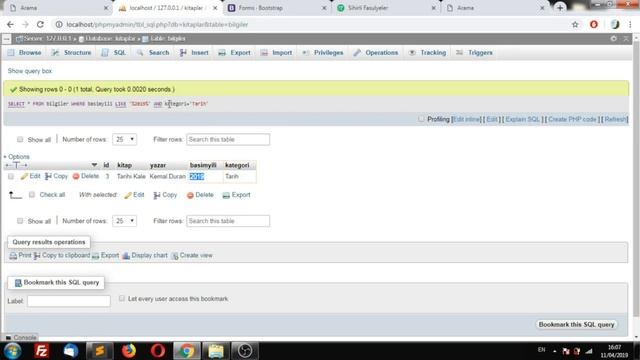Screen dimensions: 640x360
Task: Open the Operations tab
Action: tap(376, 53)
